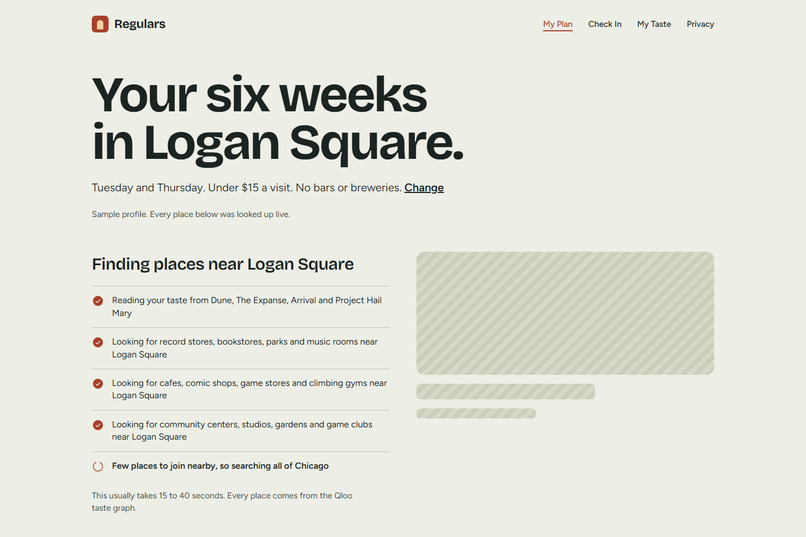Select the 'Looking for cafes, comic shops' row
The image size is (806, 537).
(241, 390)
